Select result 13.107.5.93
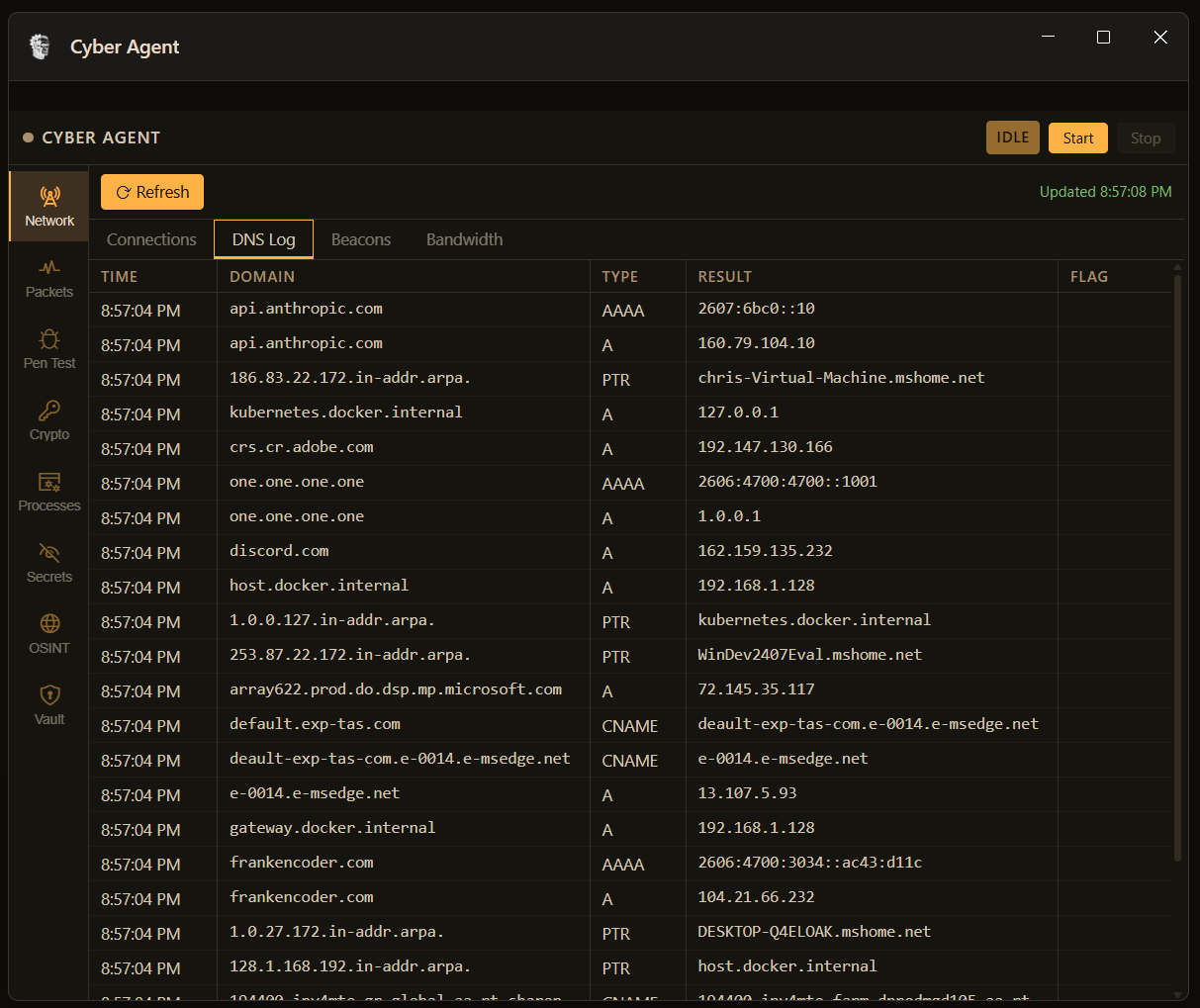 [747, 793]
